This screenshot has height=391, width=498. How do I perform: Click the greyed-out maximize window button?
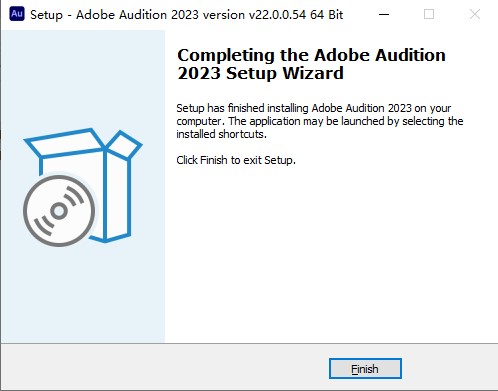click(429, 14)
